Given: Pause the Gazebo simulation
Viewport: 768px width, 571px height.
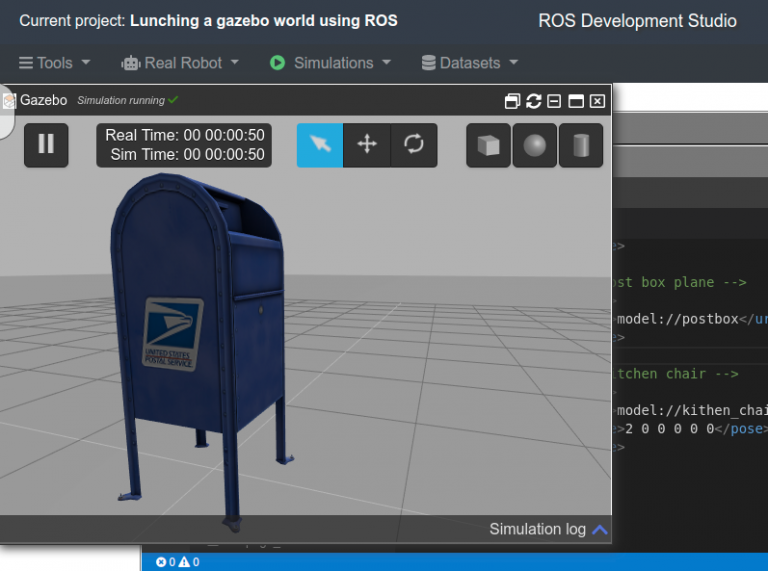Looking at the screenshot, I should [x=46, y=145].
